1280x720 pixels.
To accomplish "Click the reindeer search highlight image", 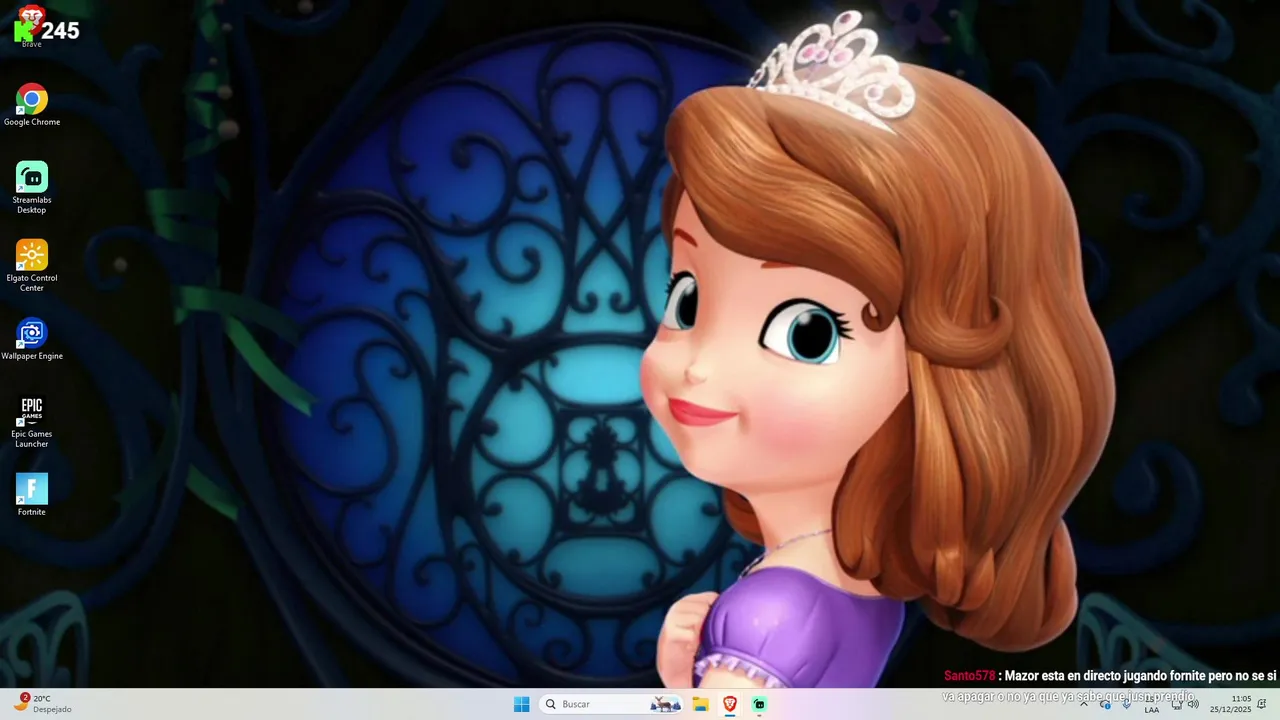I will 665,704.
